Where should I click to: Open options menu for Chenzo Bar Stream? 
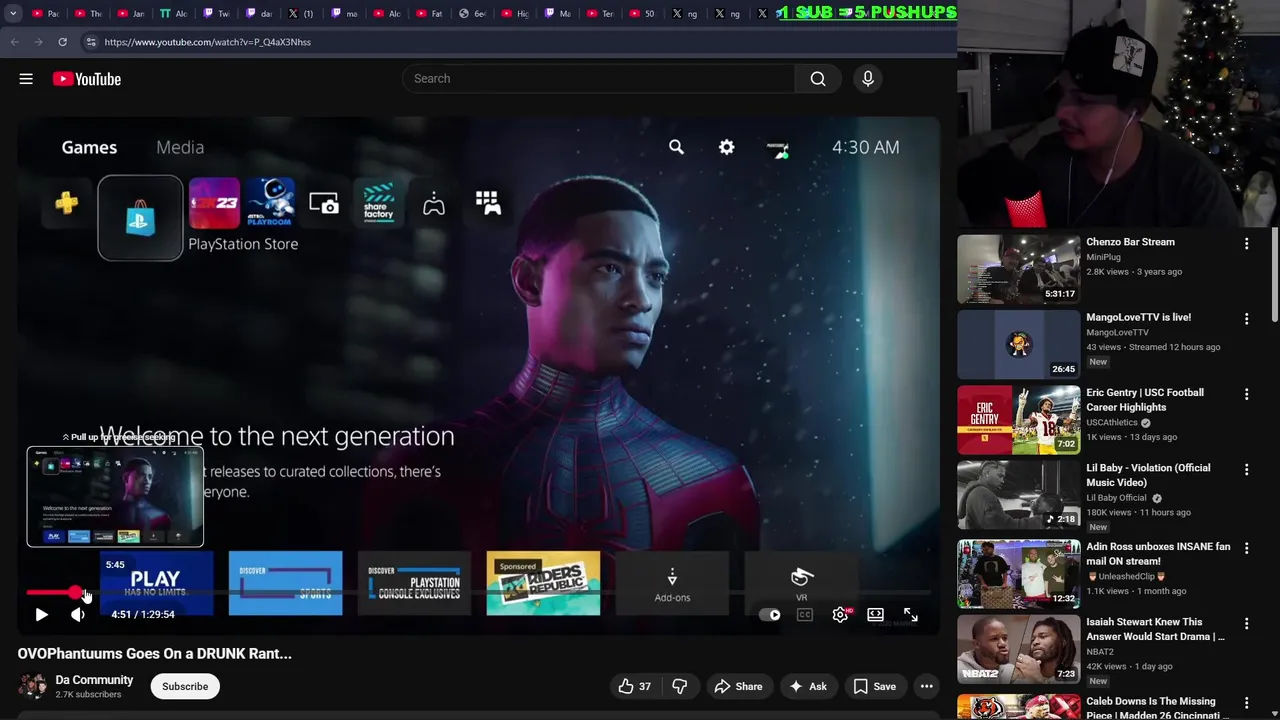coord(1246,244)
